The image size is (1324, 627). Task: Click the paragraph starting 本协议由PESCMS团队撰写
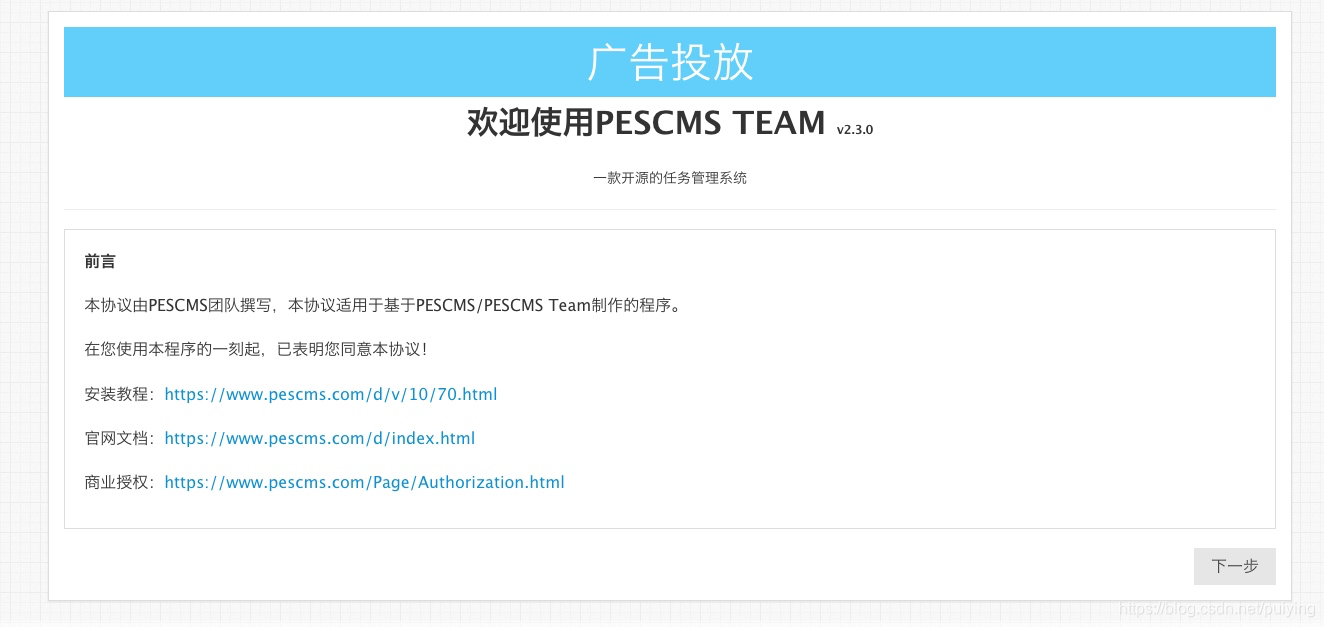(385, 305)
